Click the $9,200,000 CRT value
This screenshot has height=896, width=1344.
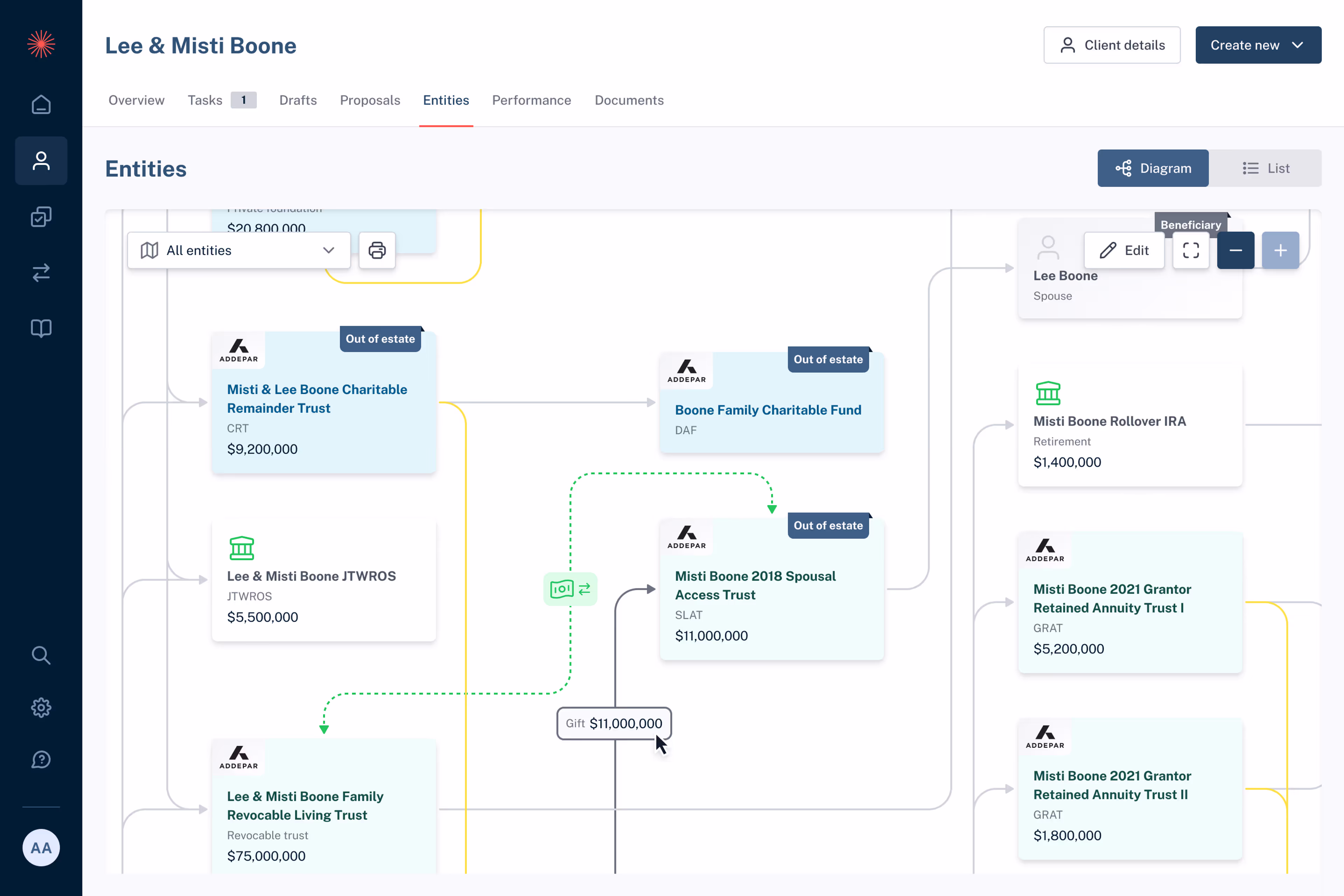coord(262,449)
